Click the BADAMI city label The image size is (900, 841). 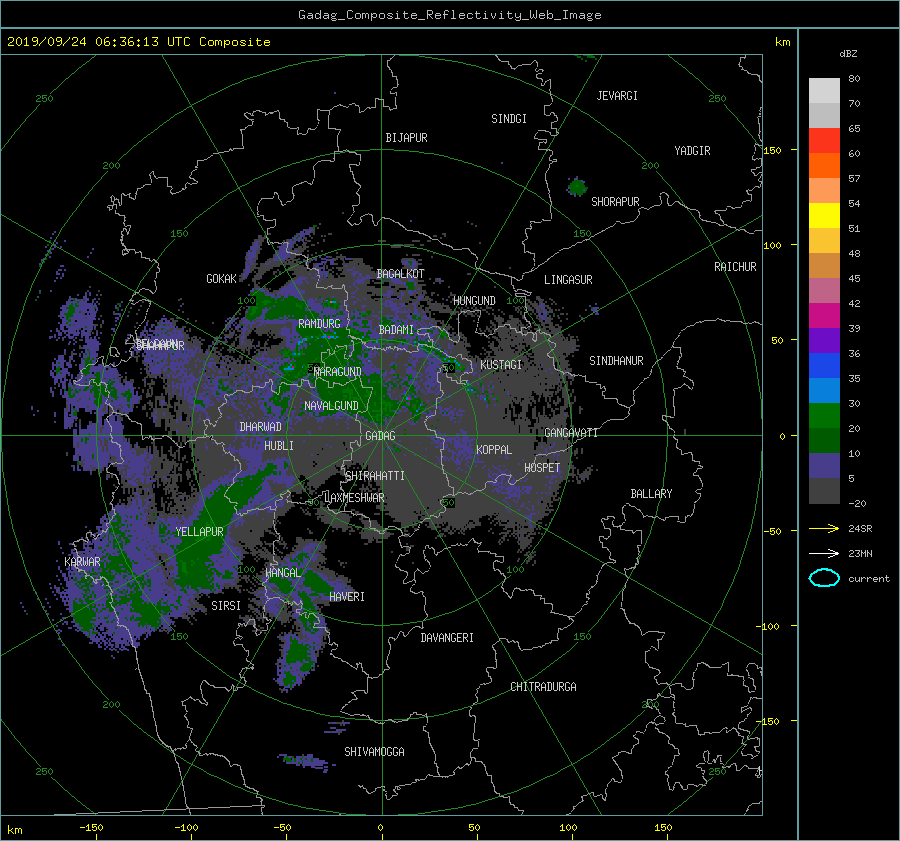click(396, 330)
